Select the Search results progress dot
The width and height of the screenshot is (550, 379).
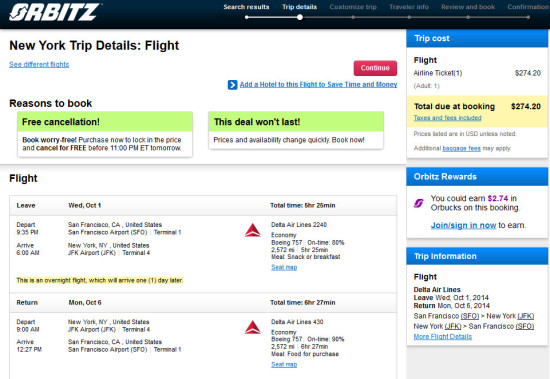click(247, 17)
